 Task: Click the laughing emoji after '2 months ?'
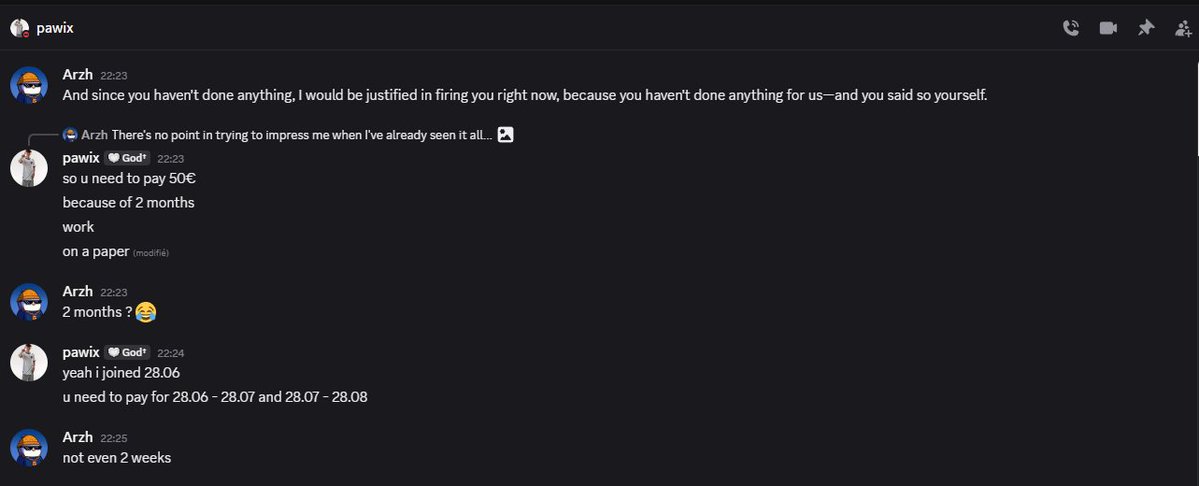(x=145, y=312)
